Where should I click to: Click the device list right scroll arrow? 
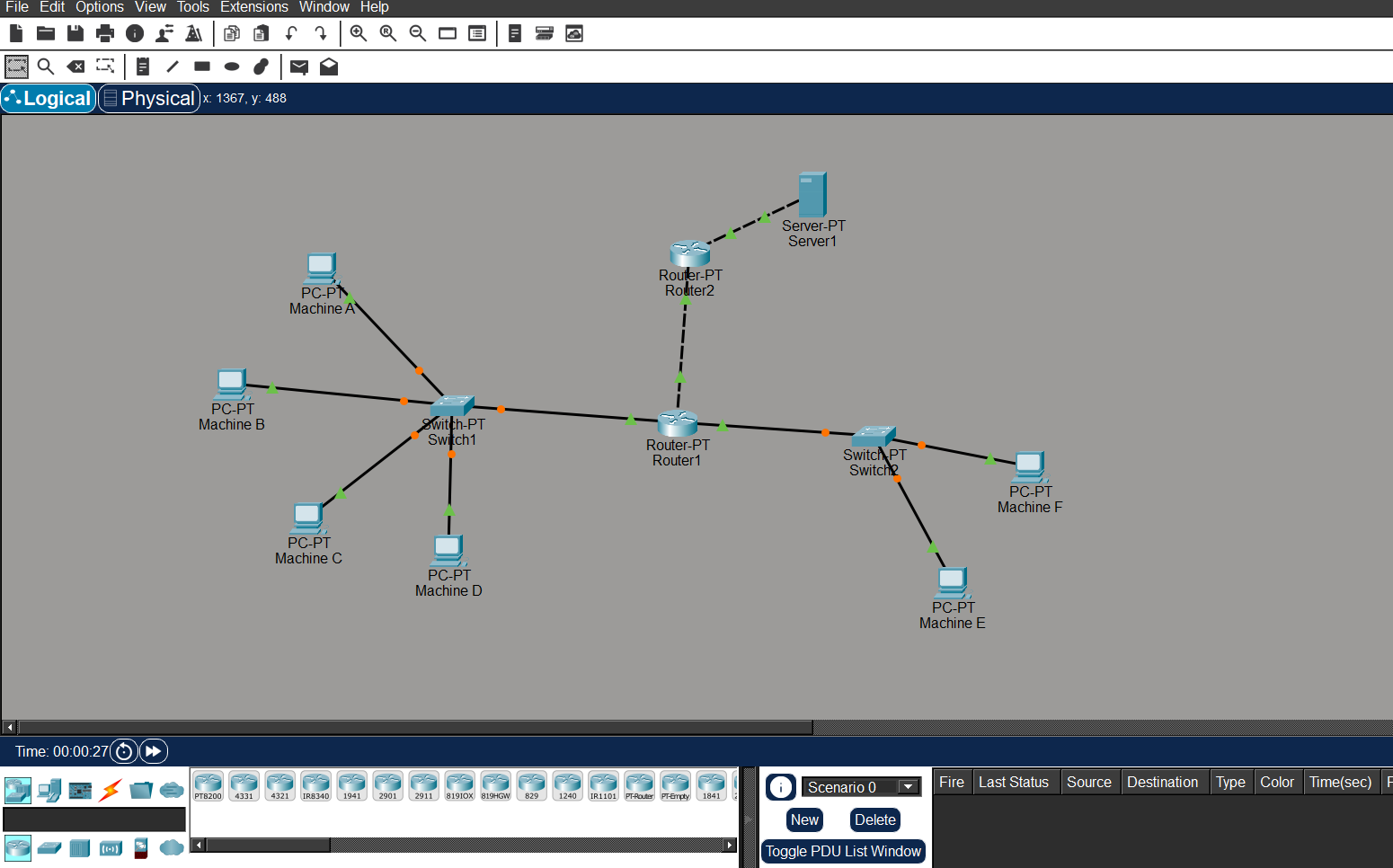click(x=730, y=845)
